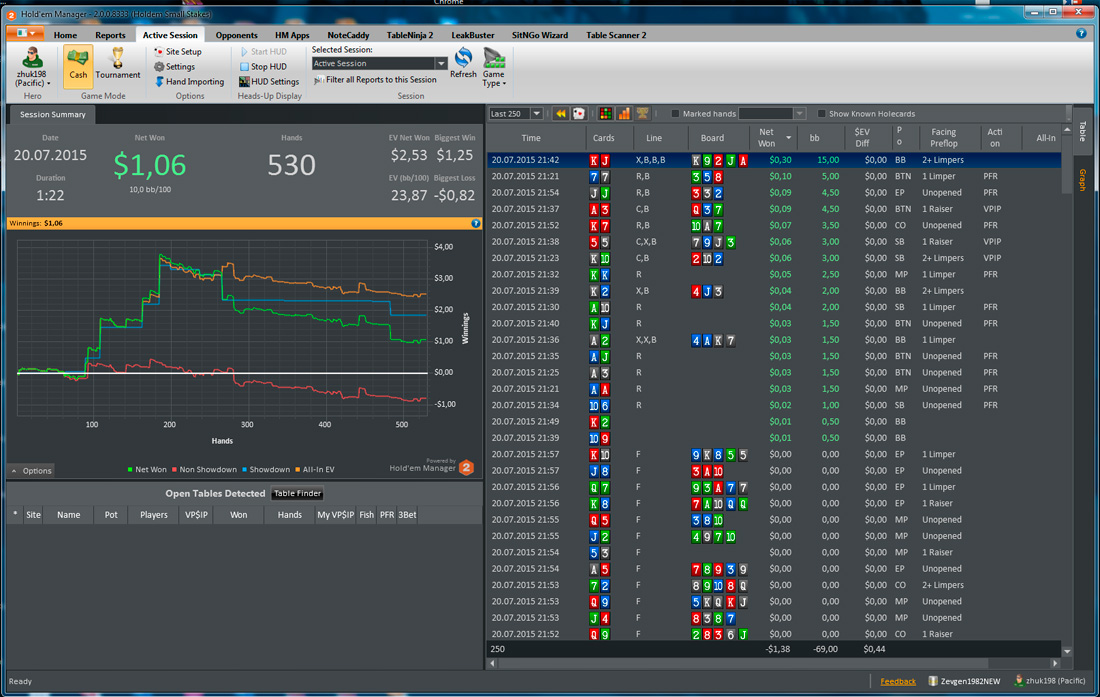Viewport: 1100px width, 697px height.
Task: Click the blue help icon on Winnings bar
Action: point(476,224)
